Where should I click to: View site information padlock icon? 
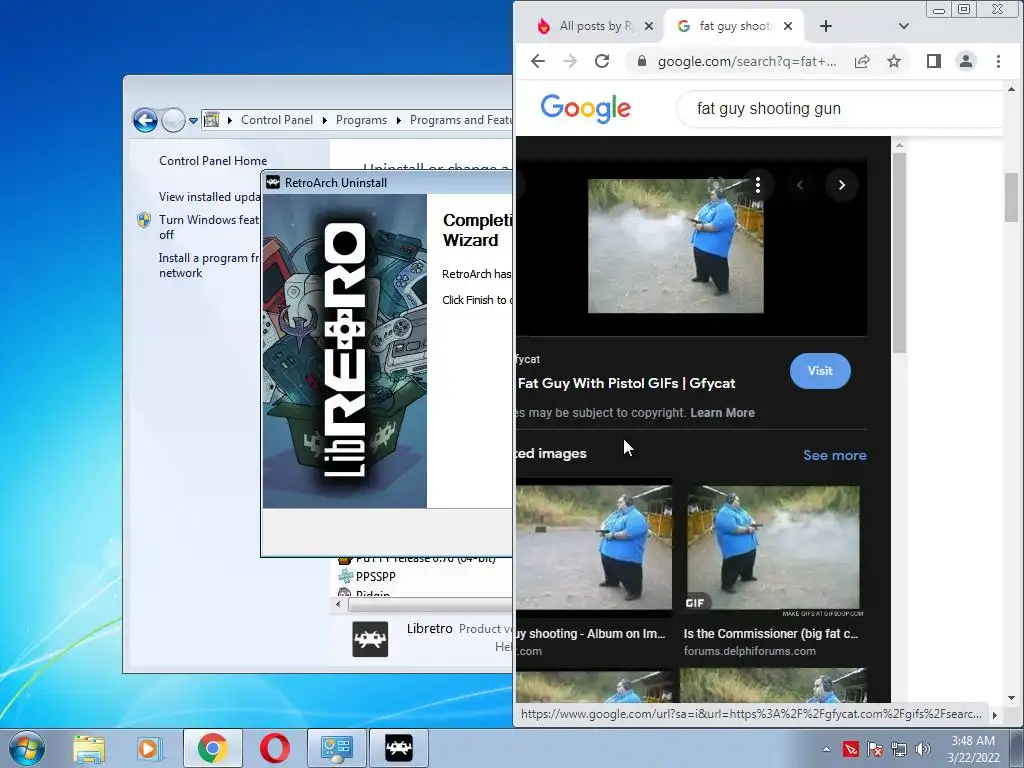point(642,61)
